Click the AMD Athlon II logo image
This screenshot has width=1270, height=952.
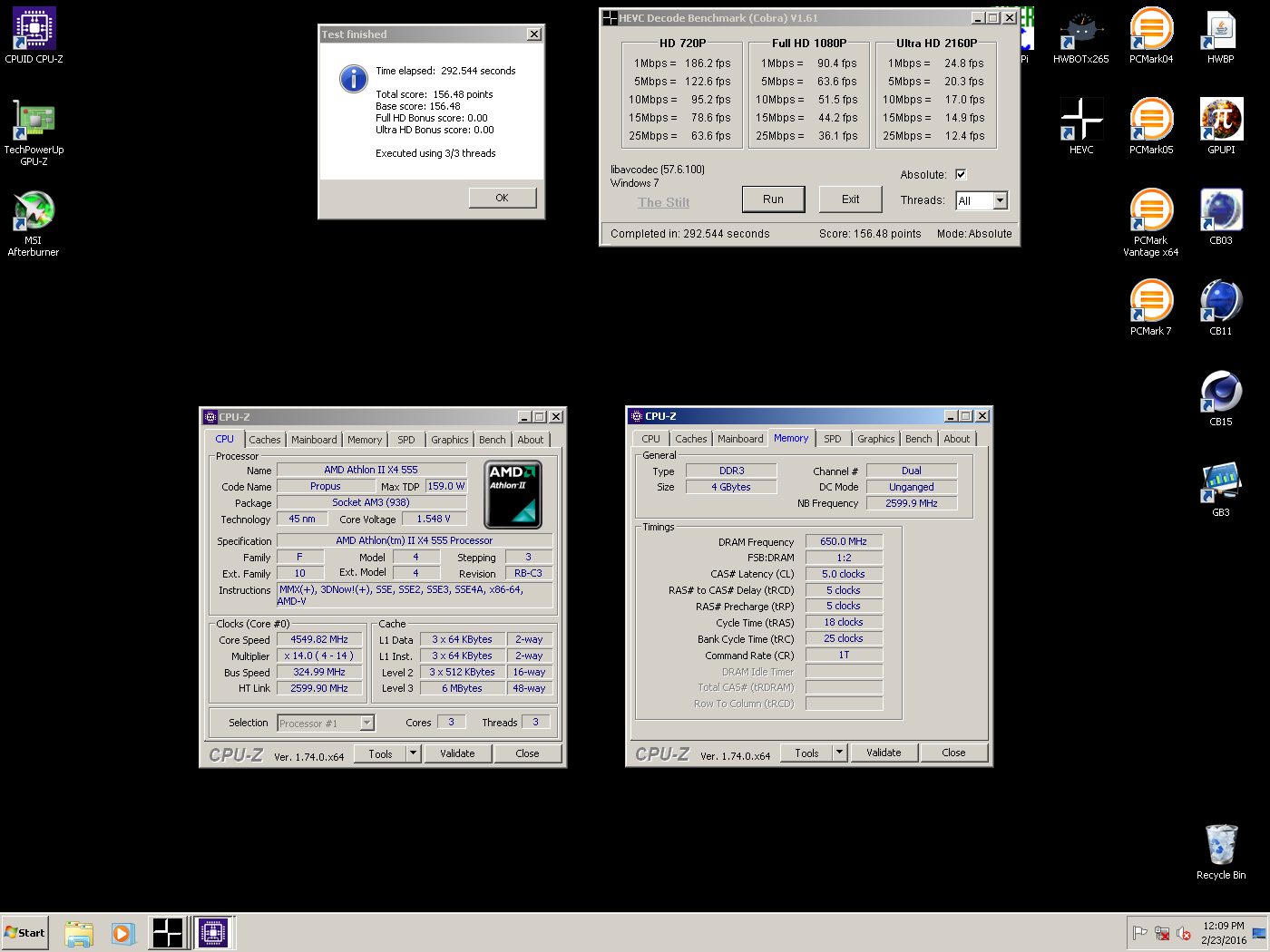coord(513,494)
